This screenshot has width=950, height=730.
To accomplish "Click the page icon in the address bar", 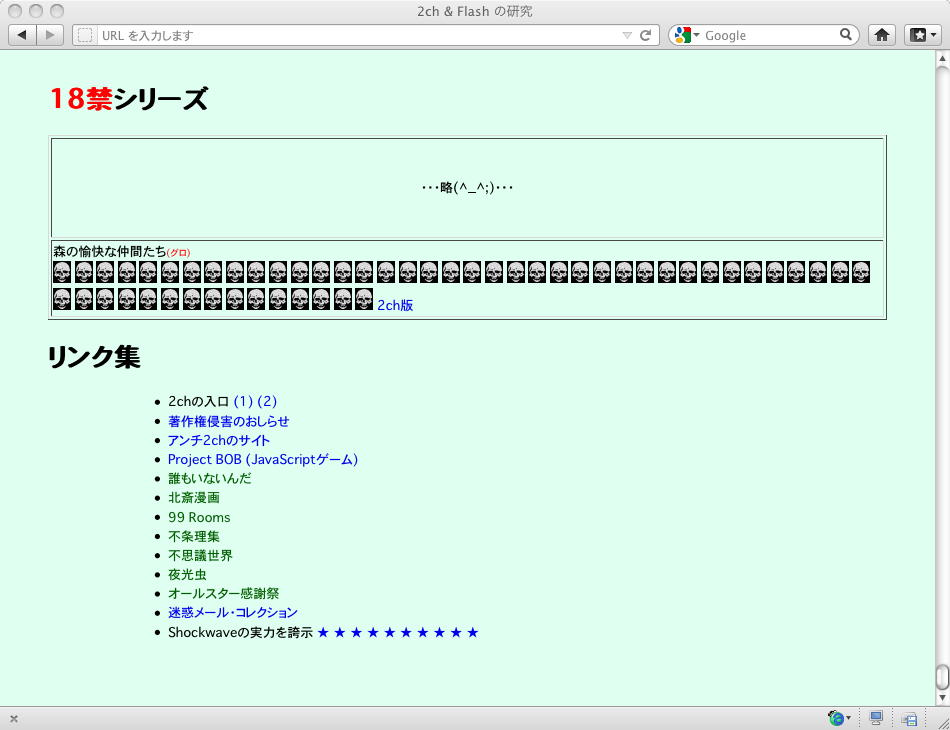I will click(85, 35).
